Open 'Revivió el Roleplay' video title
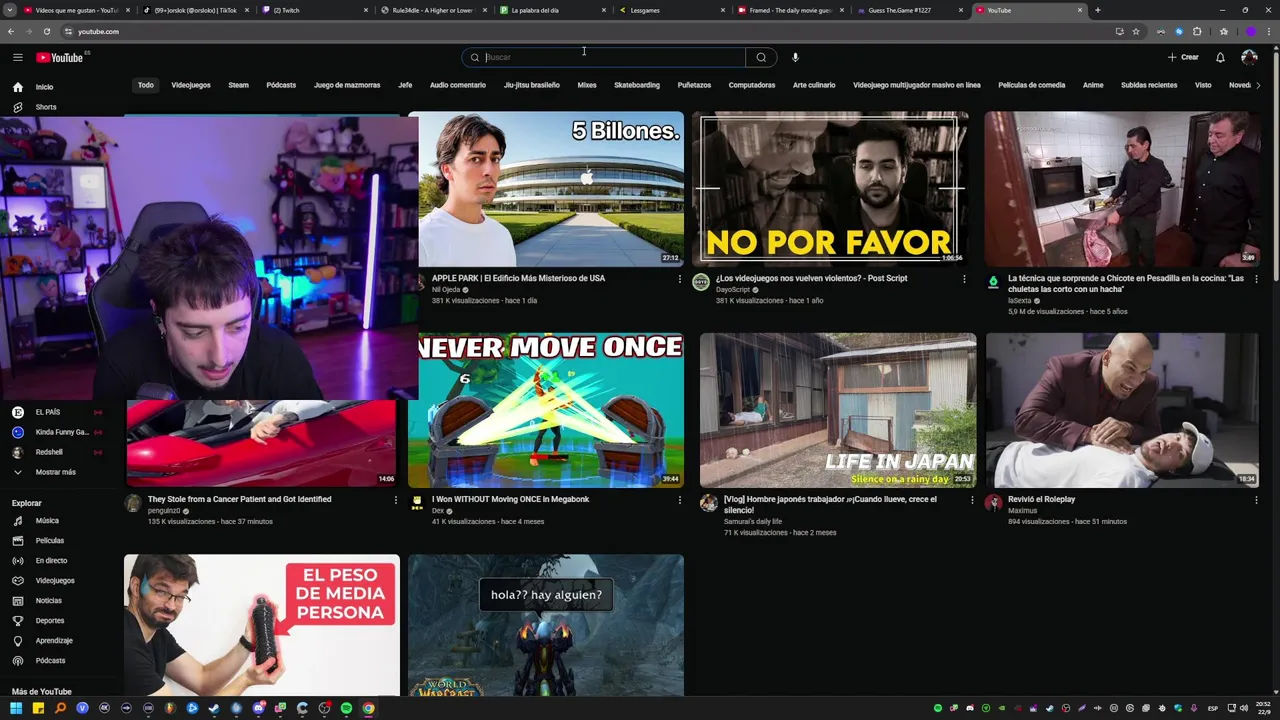The width and height of the screenshot is (1280, 720). 1041,499
